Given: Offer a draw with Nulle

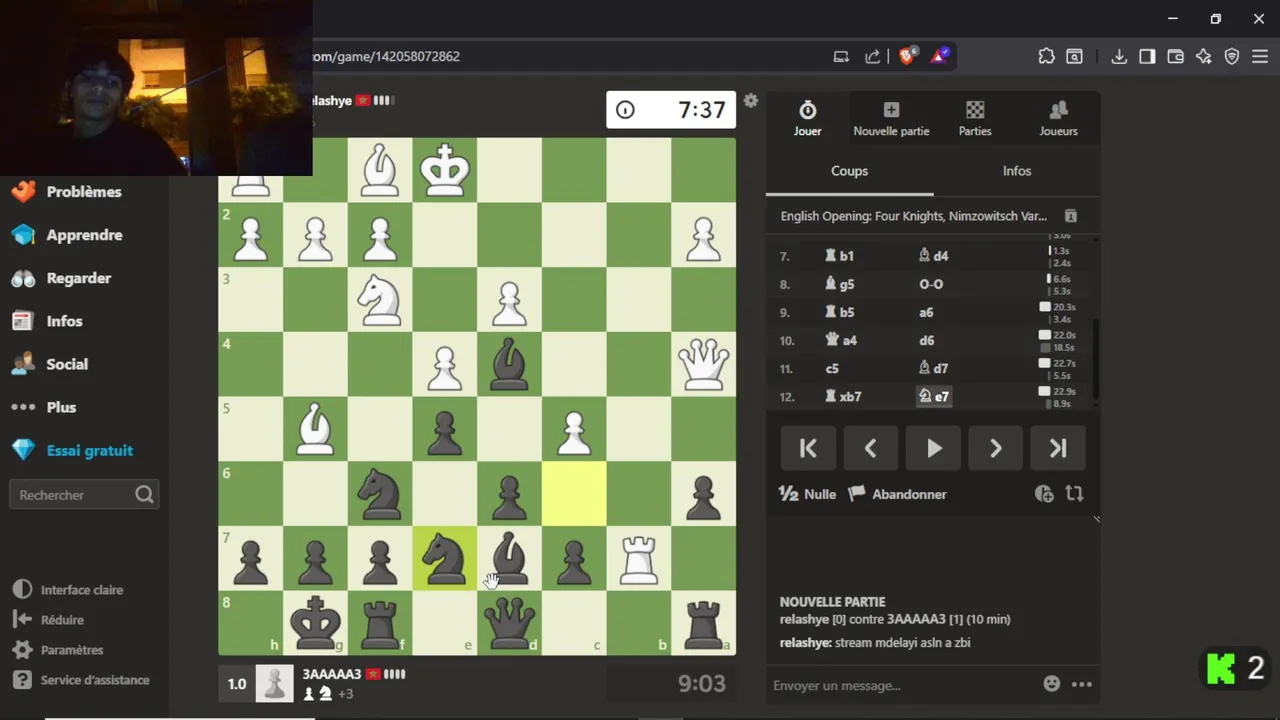Looking at the screenshot, I should 807,494.
